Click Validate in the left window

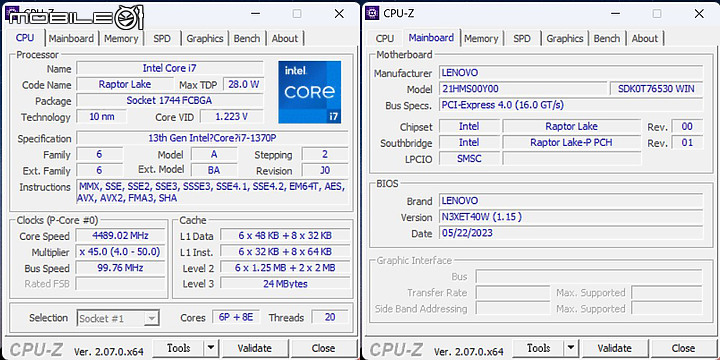[254, 349]
